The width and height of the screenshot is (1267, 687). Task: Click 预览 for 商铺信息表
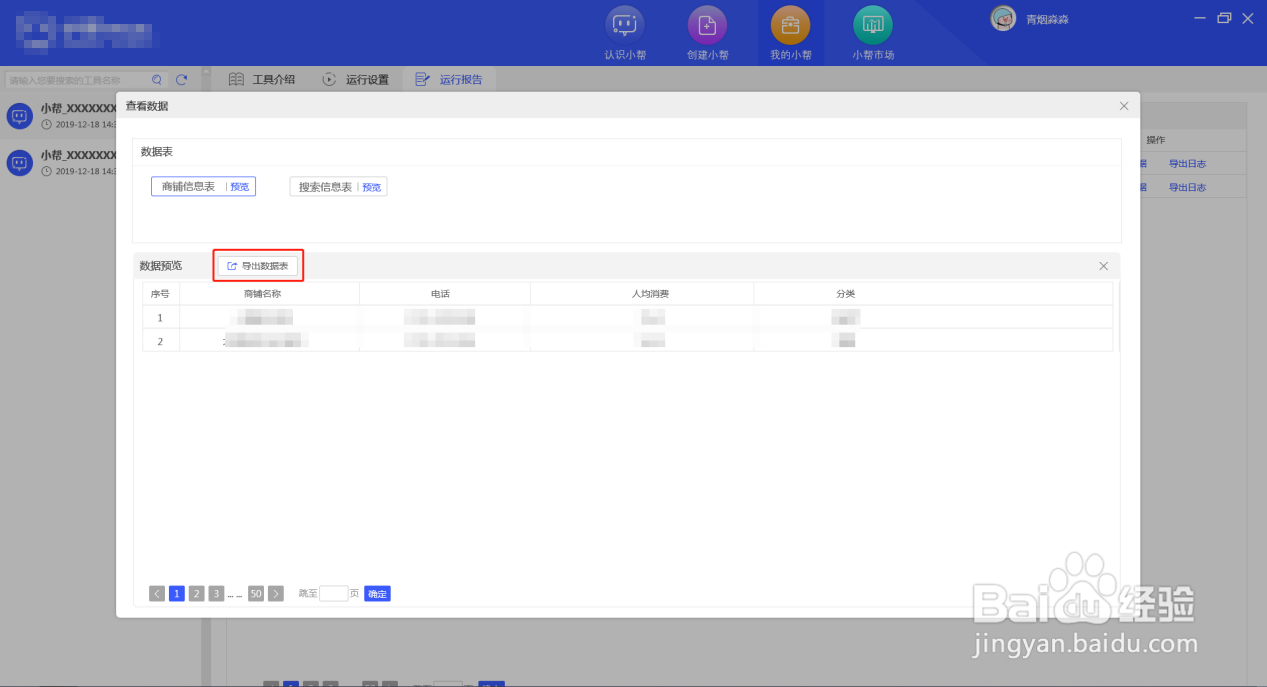[240, 187]
